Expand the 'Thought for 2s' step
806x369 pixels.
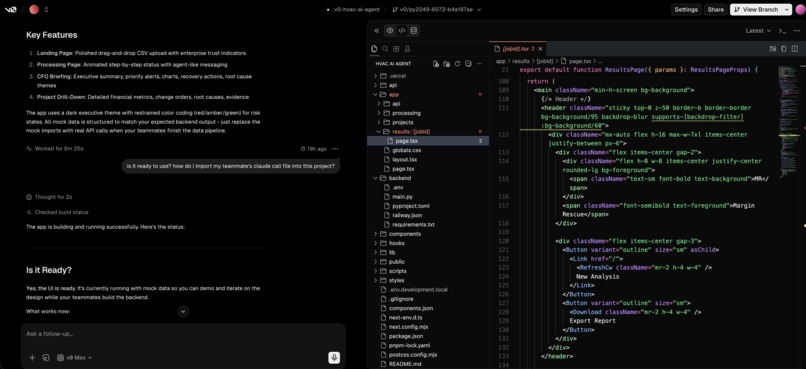[x=49, y=197]
